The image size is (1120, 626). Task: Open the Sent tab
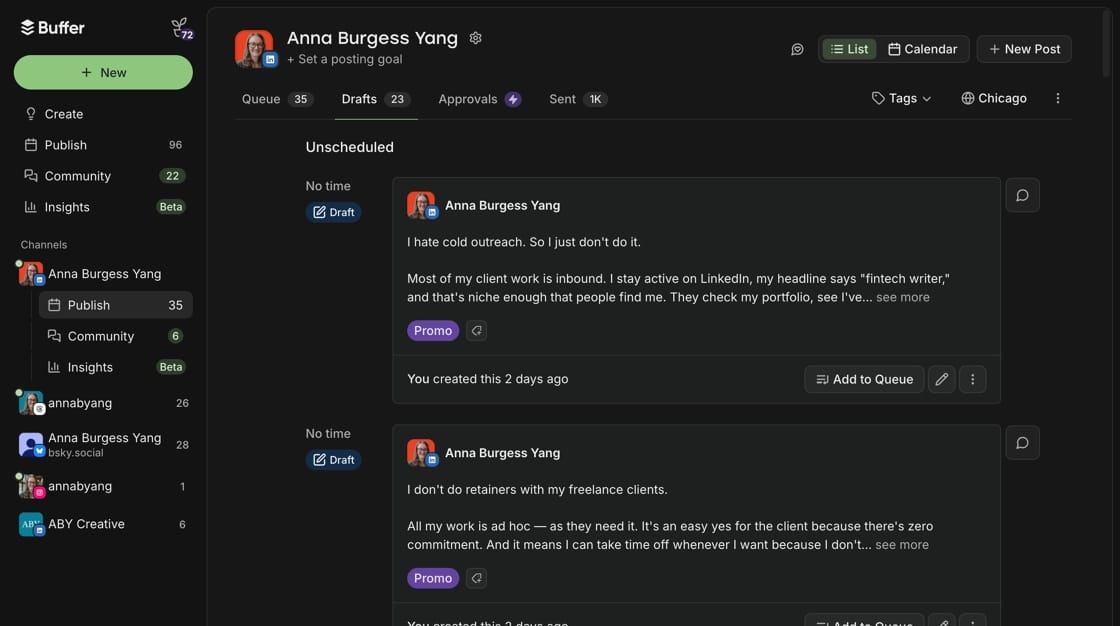click(578, 99)
